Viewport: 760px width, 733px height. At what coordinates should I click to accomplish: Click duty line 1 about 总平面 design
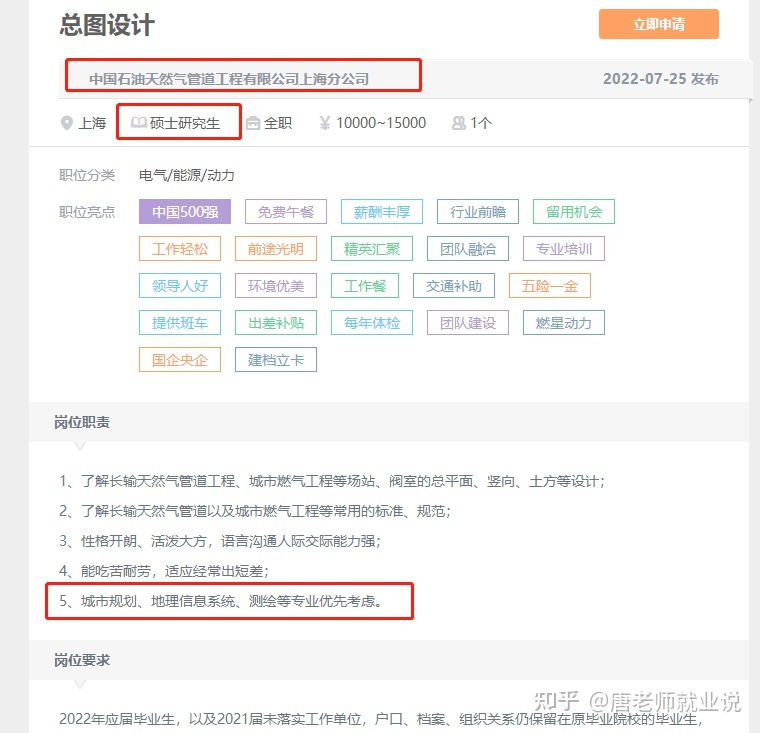click(332, 481)
